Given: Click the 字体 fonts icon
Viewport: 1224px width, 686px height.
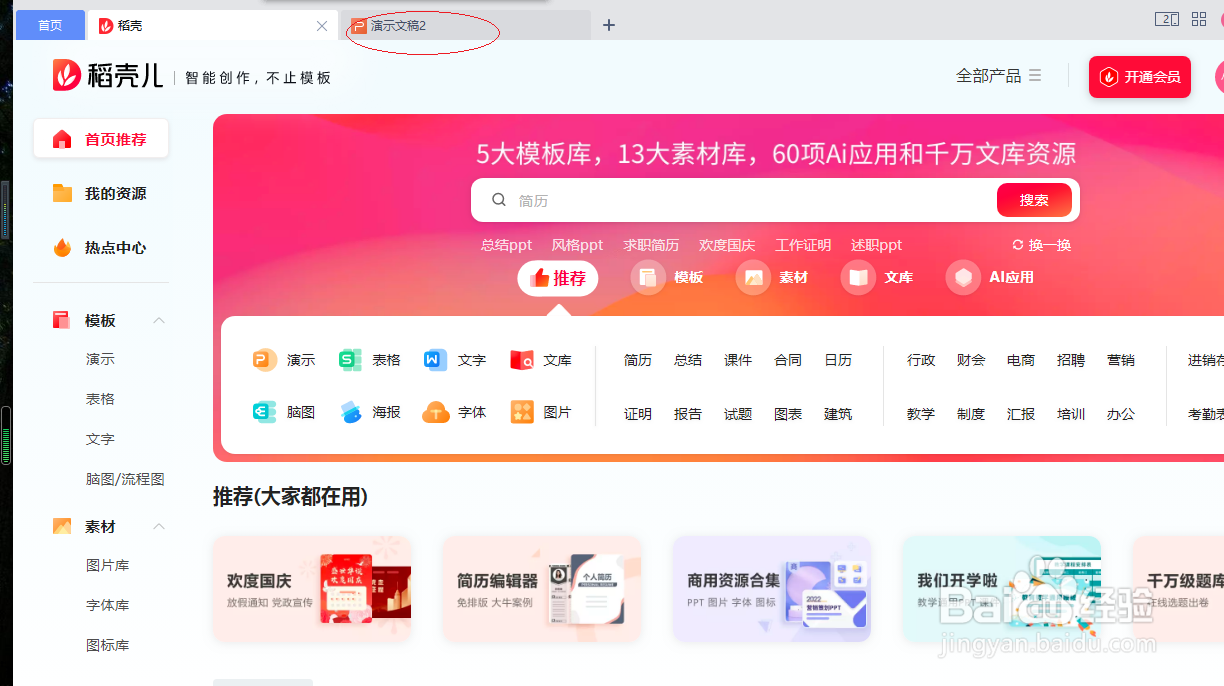Looking at the screenshot, I should point(434,411).
